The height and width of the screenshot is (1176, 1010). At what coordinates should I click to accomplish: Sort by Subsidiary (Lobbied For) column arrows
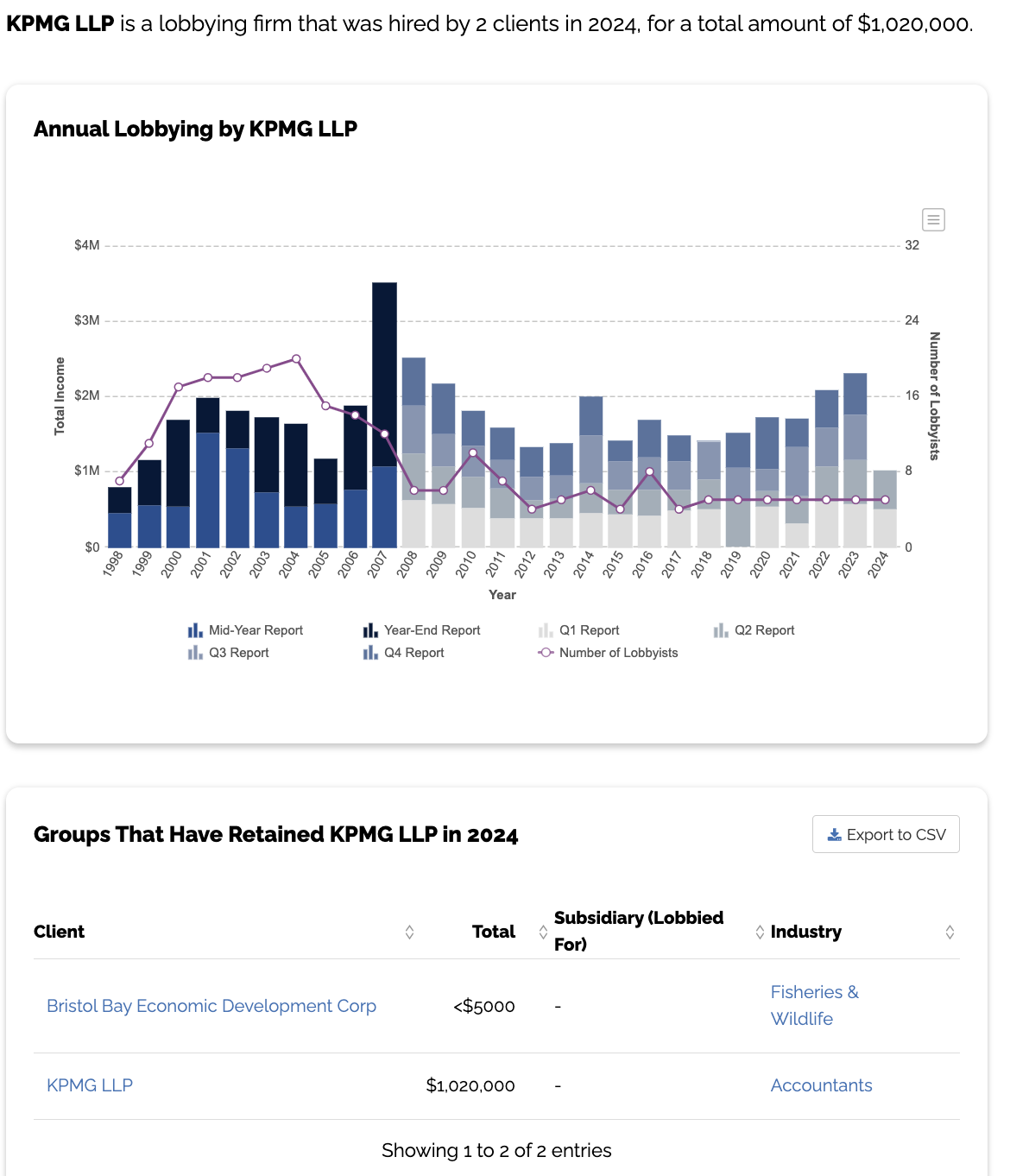click(x=760, y=932)
